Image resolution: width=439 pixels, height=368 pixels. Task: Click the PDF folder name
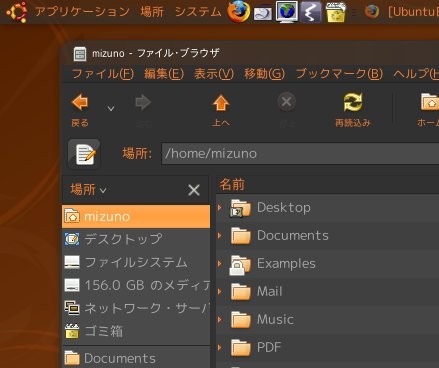[x=269, y=348]
